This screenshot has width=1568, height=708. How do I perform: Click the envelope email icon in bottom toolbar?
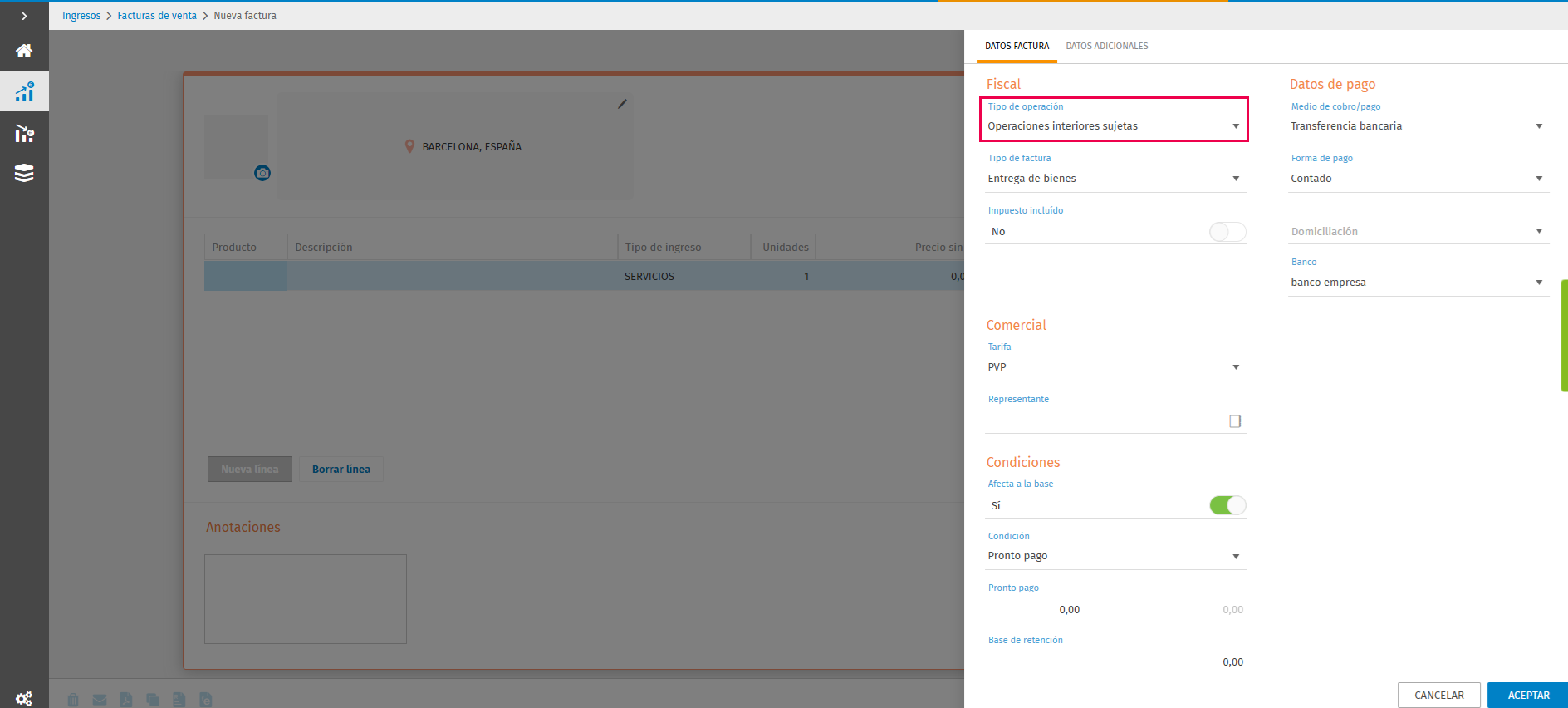[100, 700]
